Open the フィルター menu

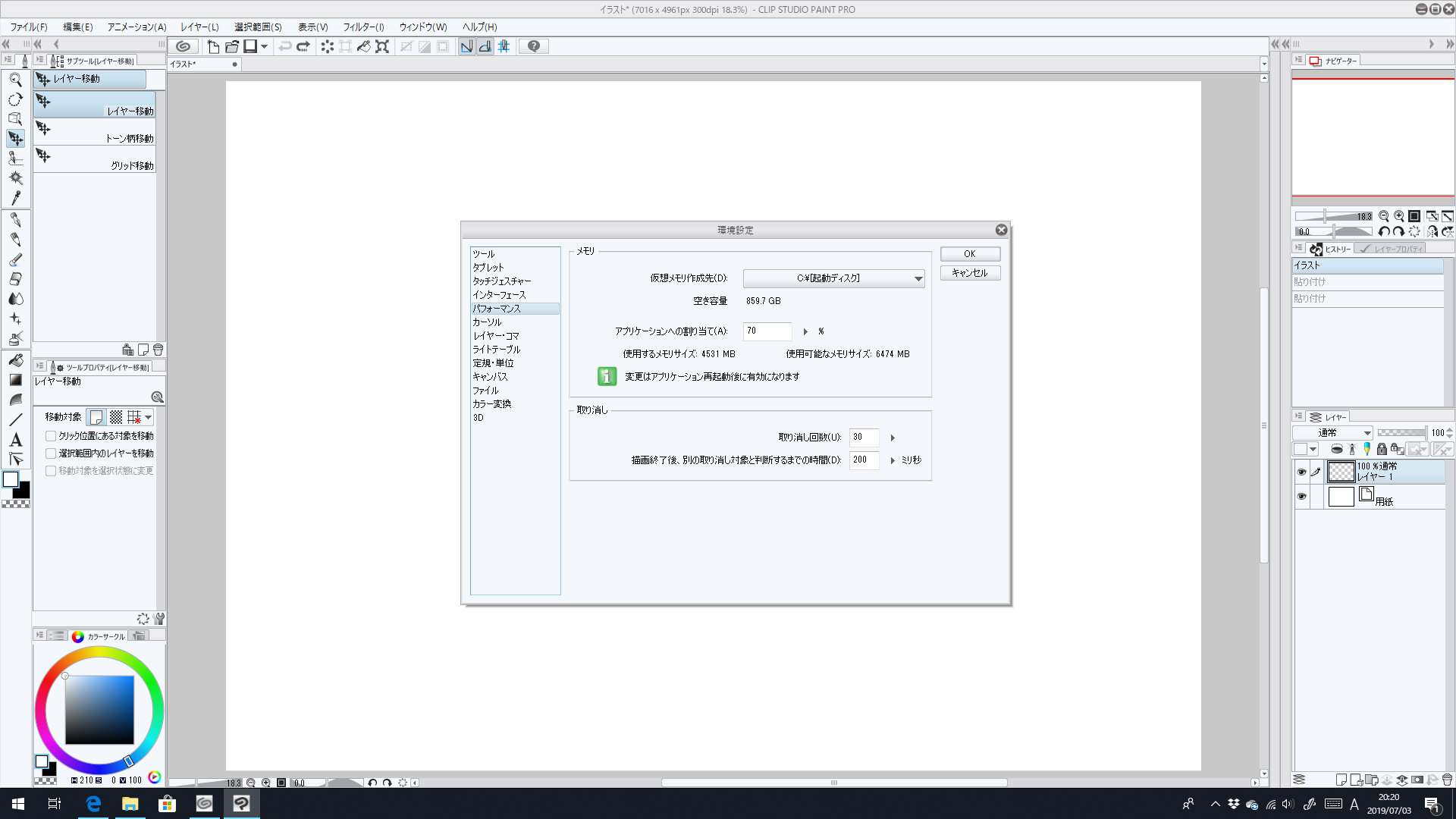coord(363,27)
